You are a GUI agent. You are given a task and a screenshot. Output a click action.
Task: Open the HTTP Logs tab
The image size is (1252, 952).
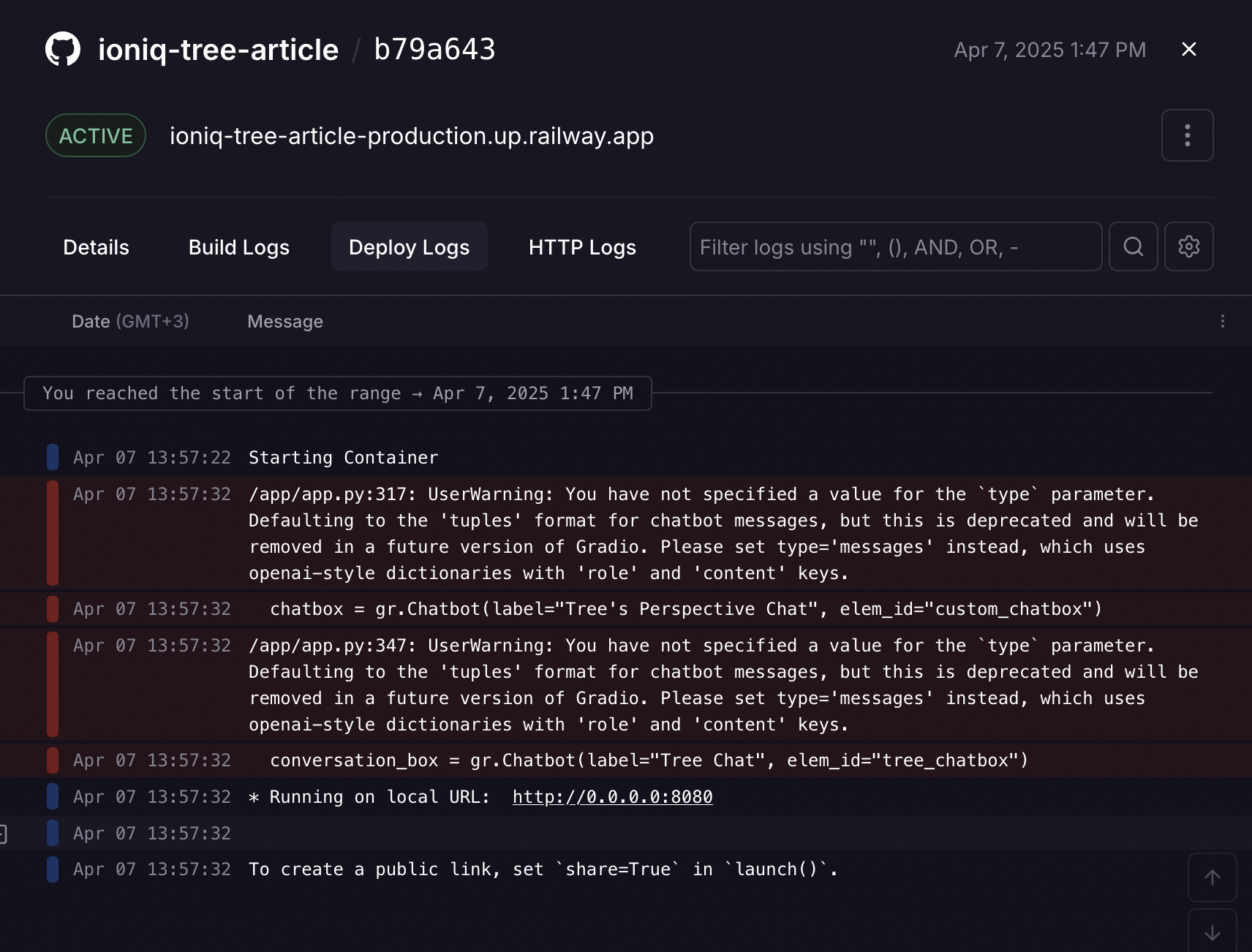coord(582,247)
